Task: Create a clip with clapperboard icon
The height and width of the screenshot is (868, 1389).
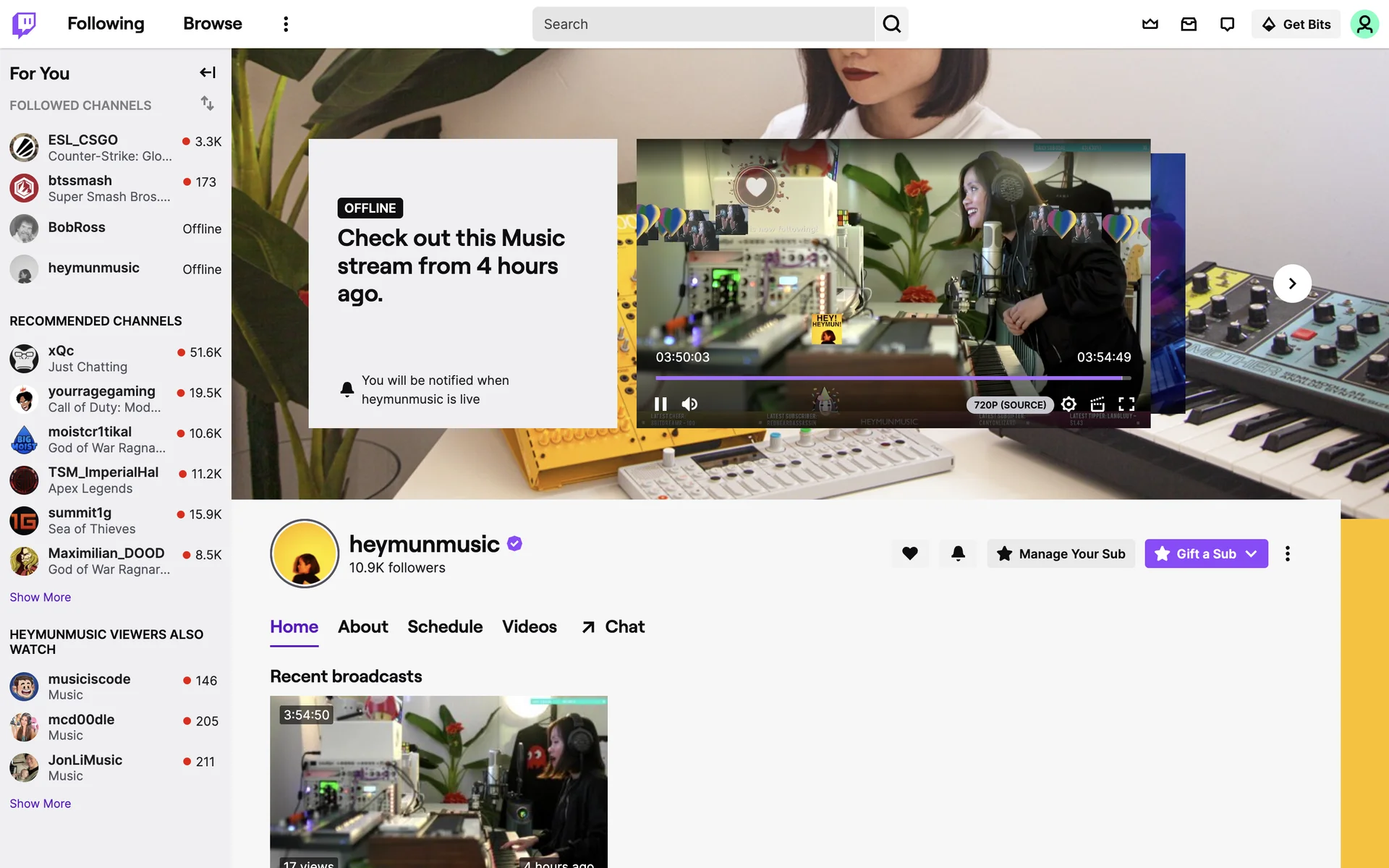Action: click(x=1097, y=404)
